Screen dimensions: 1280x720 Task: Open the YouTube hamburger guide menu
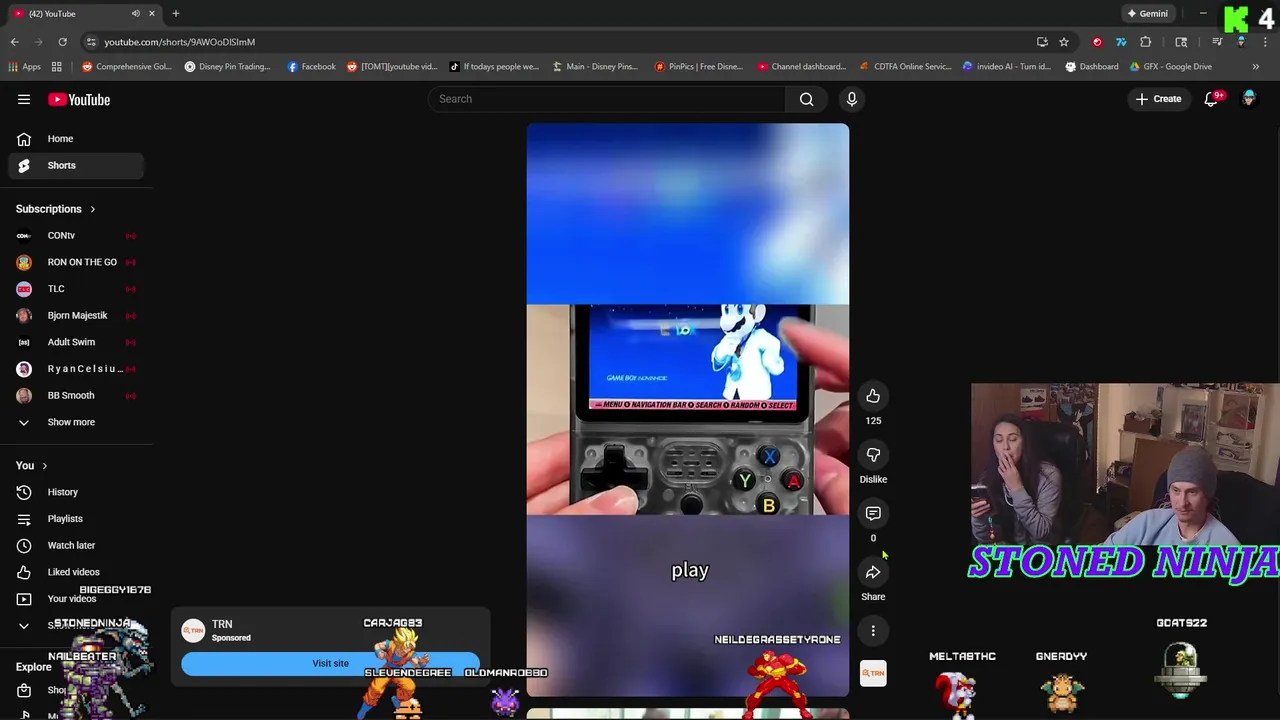tap(24, 99)
